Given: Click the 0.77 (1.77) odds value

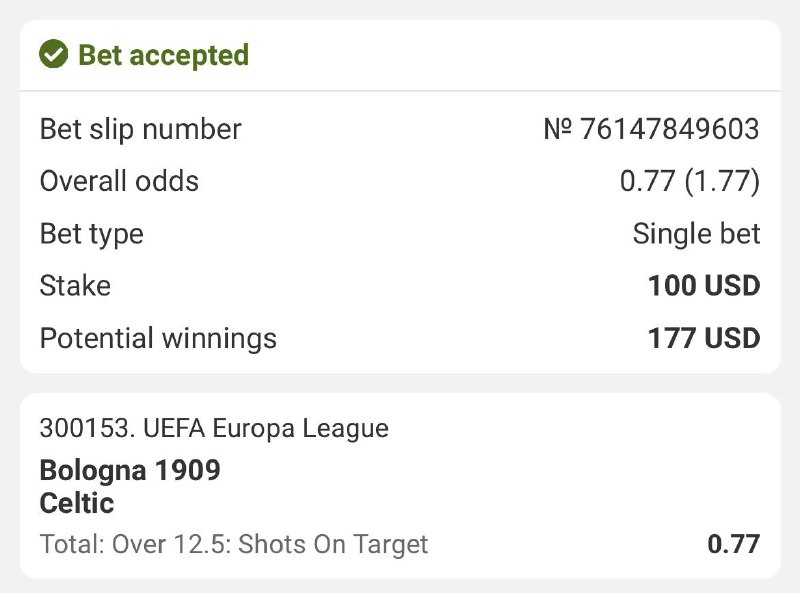Looking at the screenshot, I should [x=690, y=181].
